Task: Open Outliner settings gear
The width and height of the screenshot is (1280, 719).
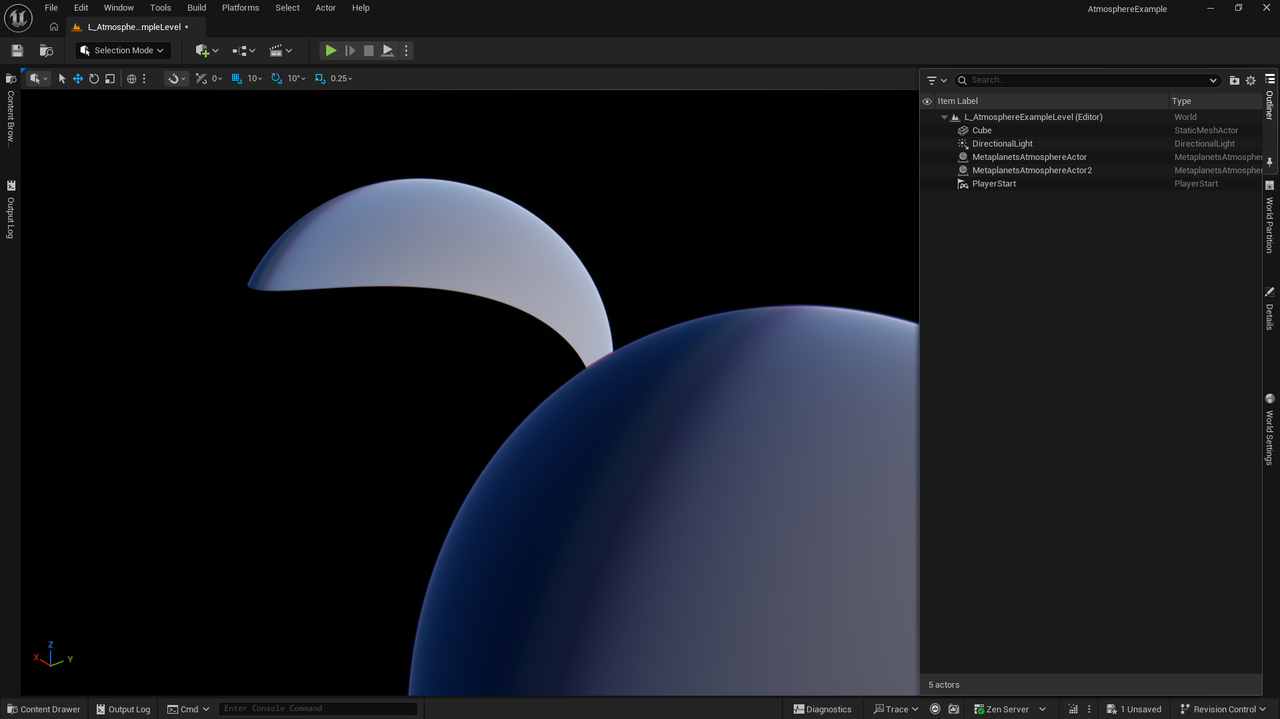Action: tap(1250, 80)
